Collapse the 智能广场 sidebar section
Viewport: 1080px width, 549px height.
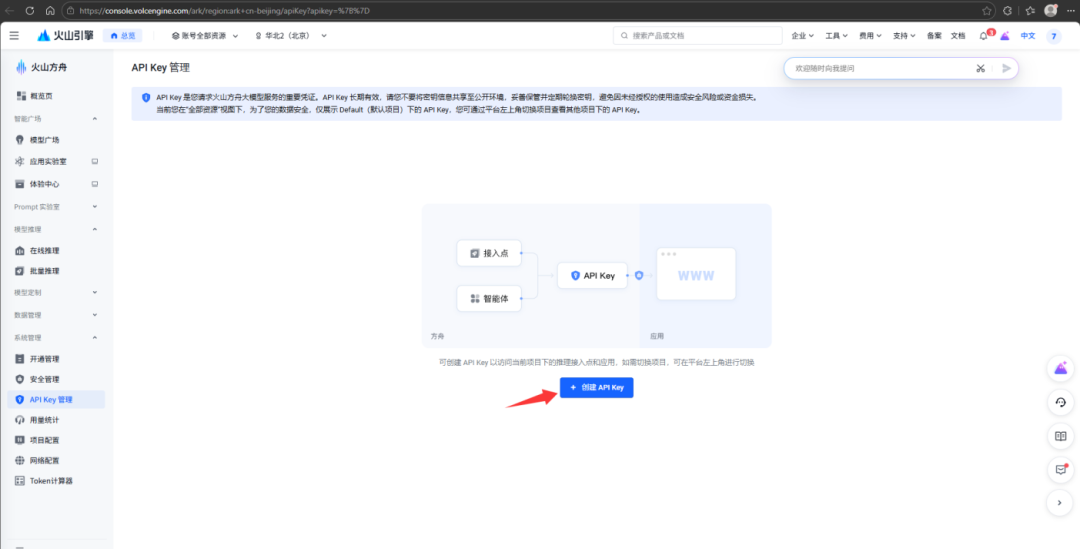pos(95,118)
